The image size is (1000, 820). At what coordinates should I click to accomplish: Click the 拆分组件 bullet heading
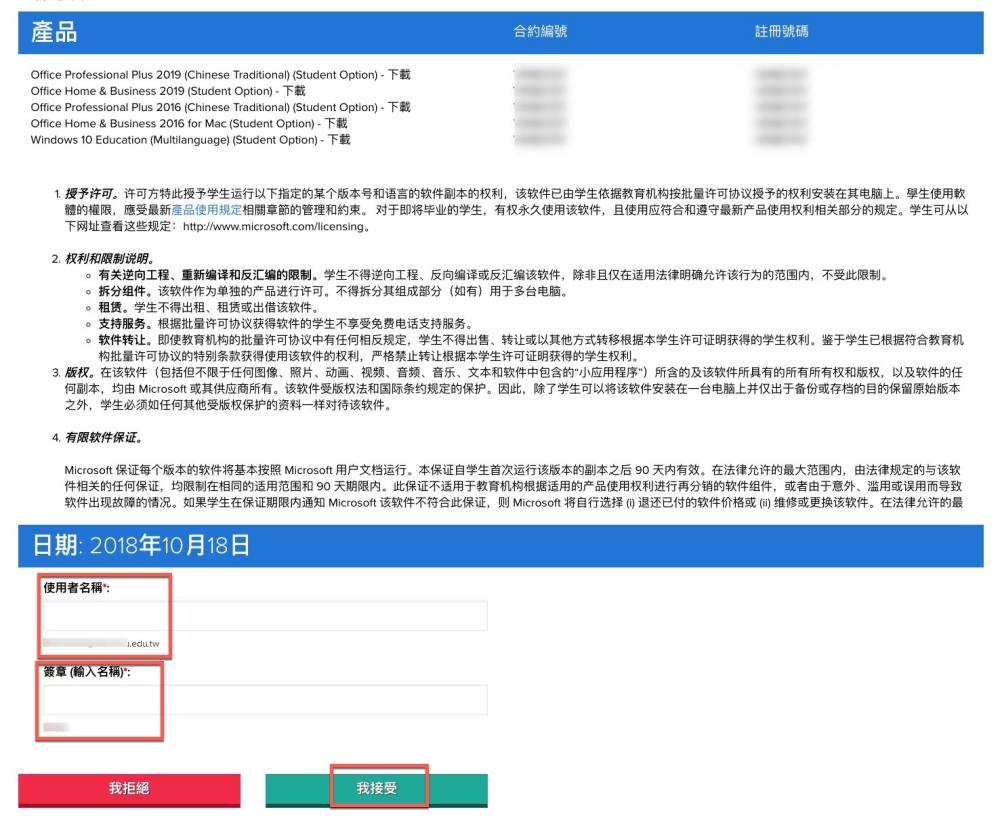(125, 291)
